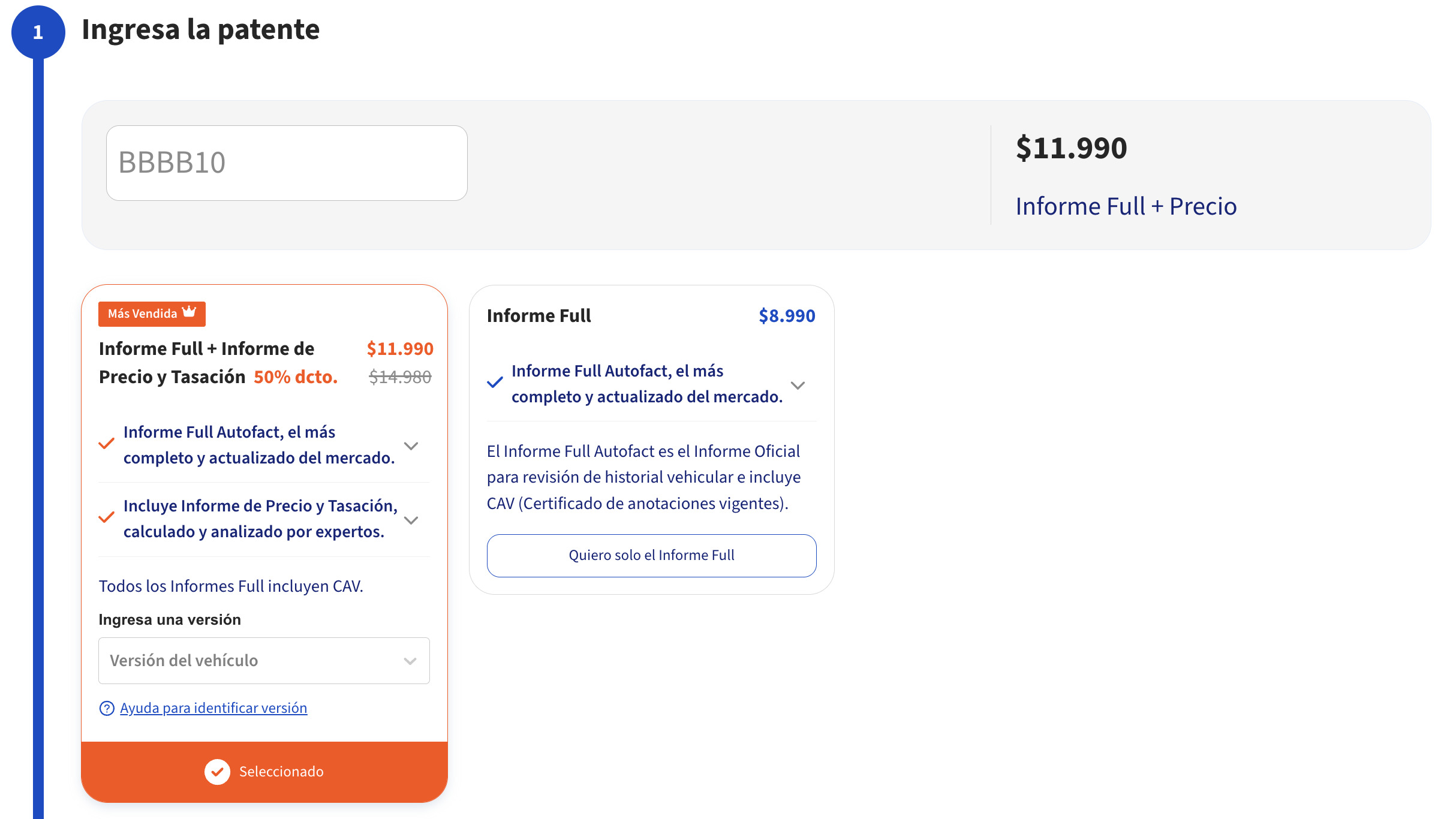
Task: Click the $8.990 price label
Action: (x=786, y=315)
